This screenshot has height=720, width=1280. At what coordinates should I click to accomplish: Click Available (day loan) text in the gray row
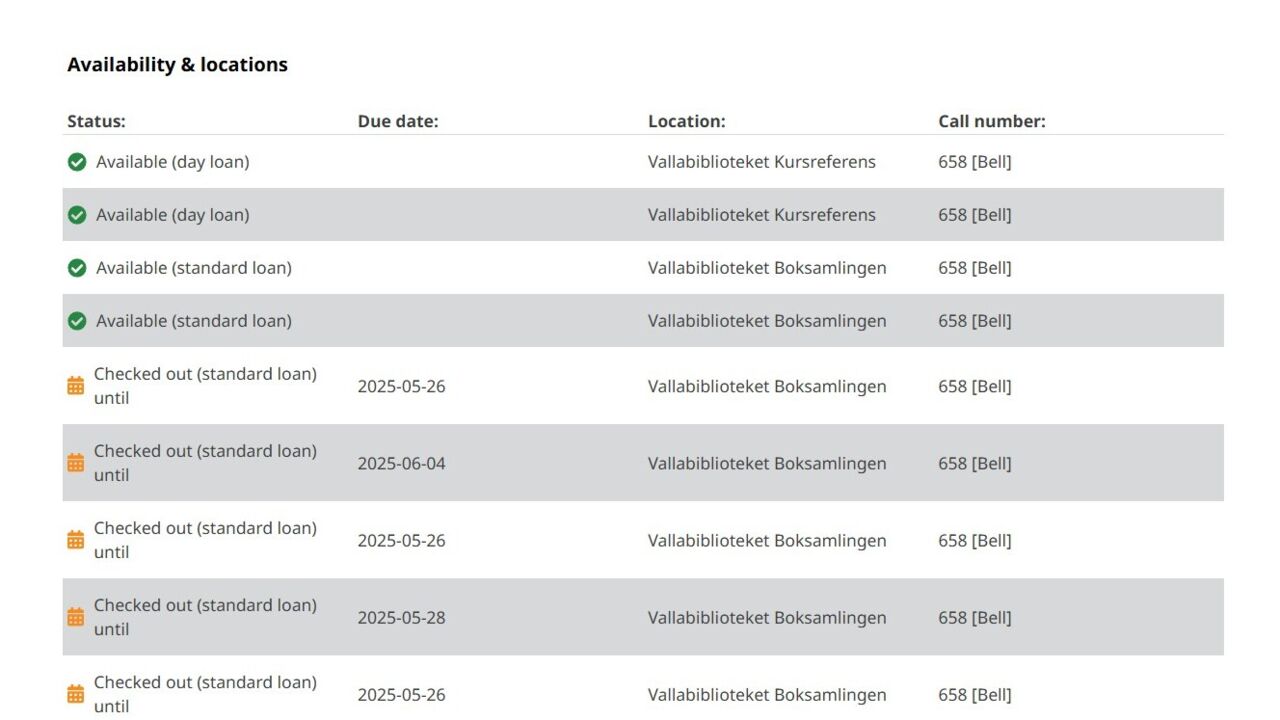(172, 215)
